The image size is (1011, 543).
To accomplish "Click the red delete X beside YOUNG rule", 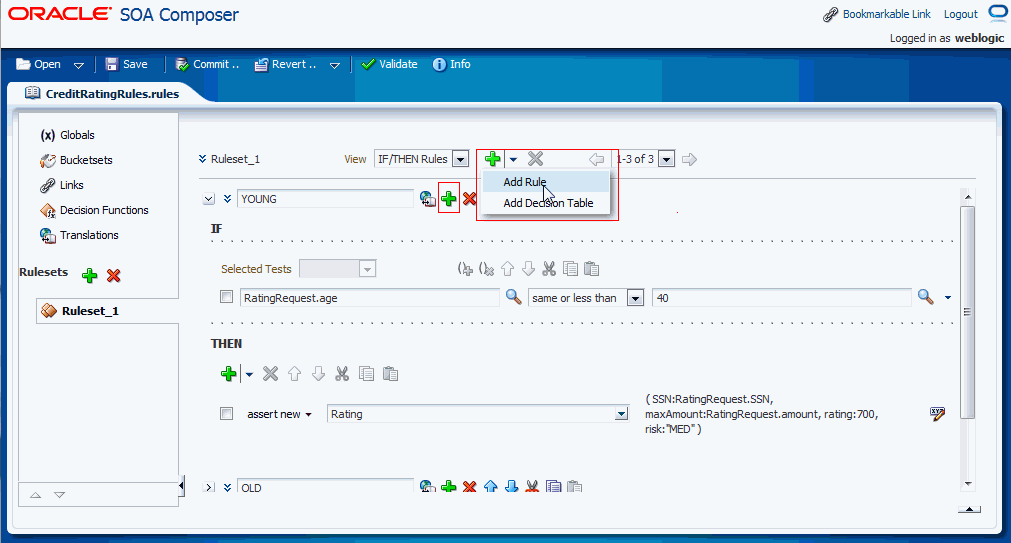I will pyautogui.click(x=469, y=199).
